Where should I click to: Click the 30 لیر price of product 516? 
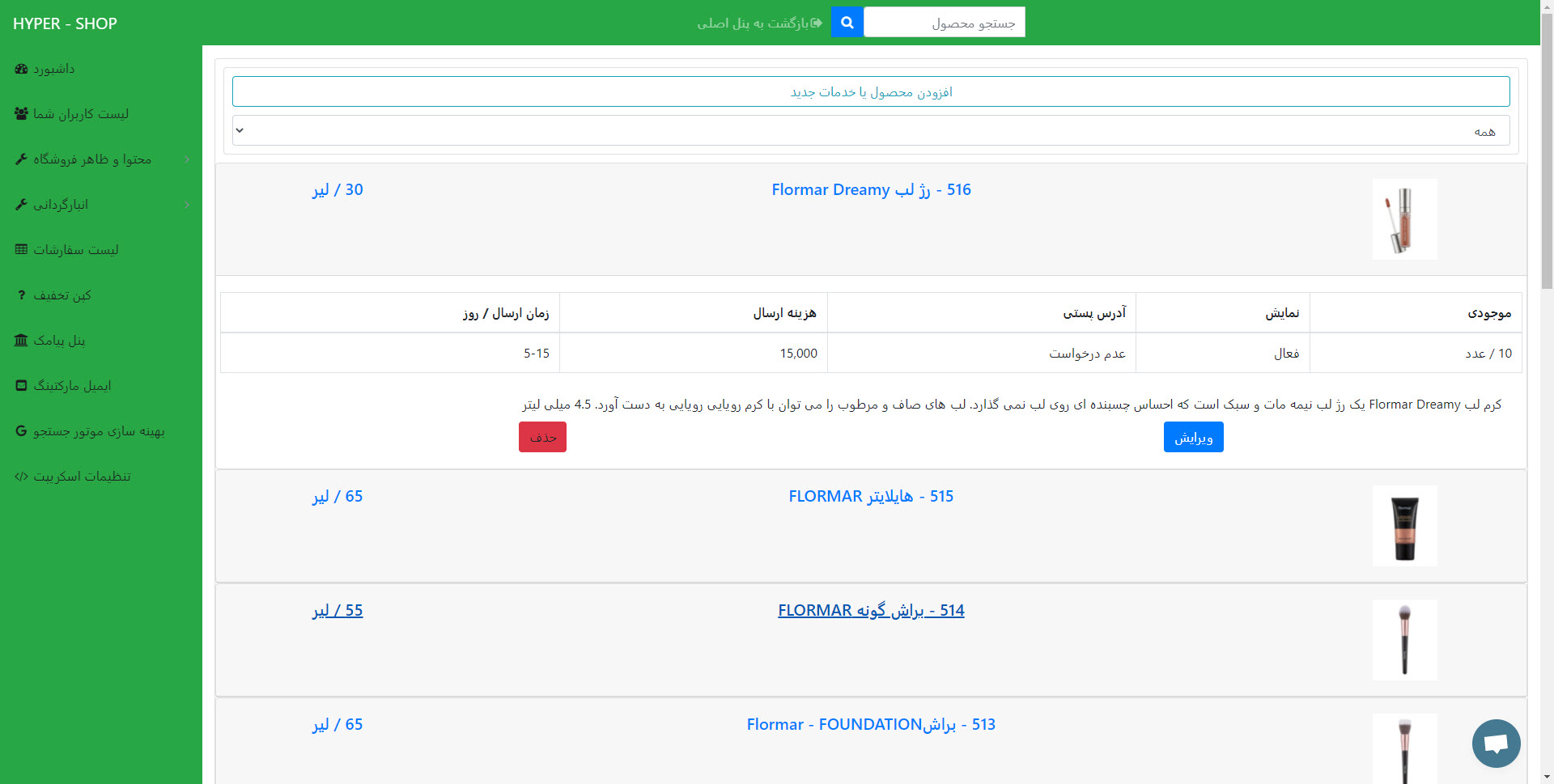(x=338, y=189)
